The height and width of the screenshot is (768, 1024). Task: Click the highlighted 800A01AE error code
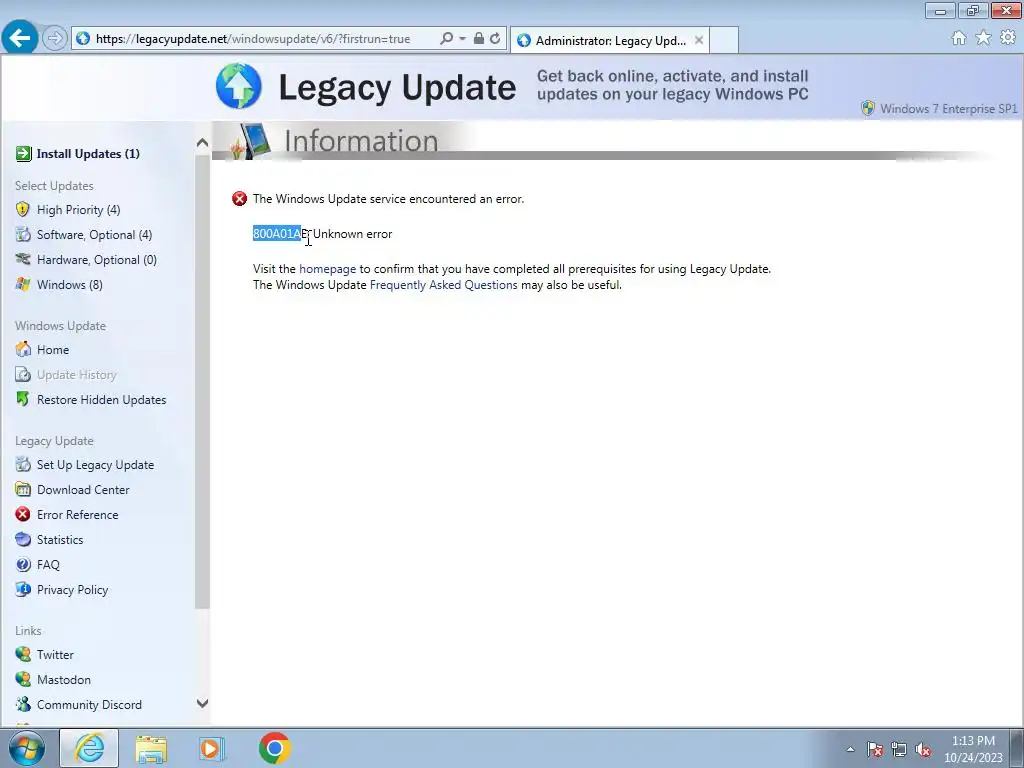click(x=280, y=233)
